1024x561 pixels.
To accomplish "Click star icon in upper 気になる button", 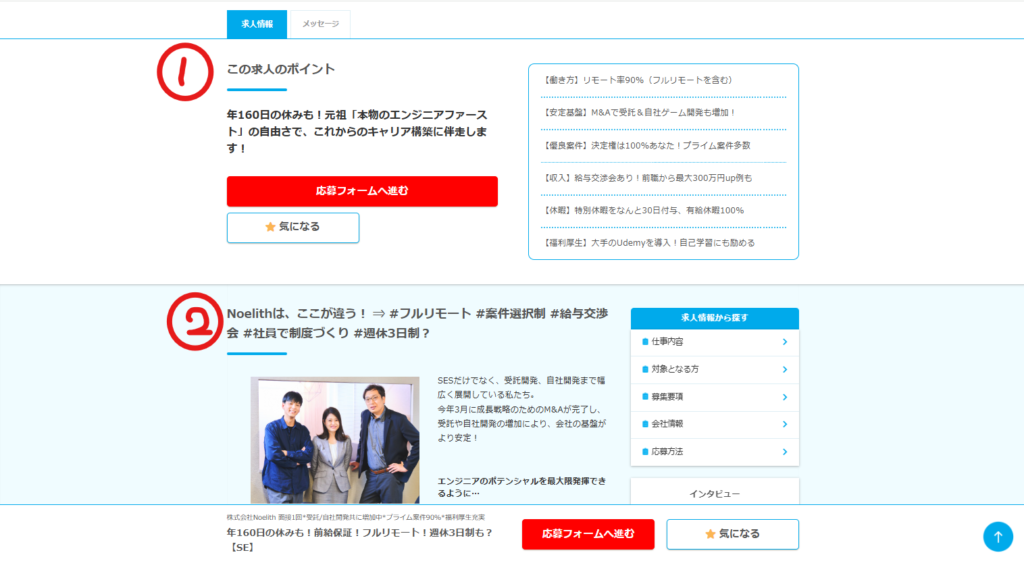I will [x=270, y=228].
